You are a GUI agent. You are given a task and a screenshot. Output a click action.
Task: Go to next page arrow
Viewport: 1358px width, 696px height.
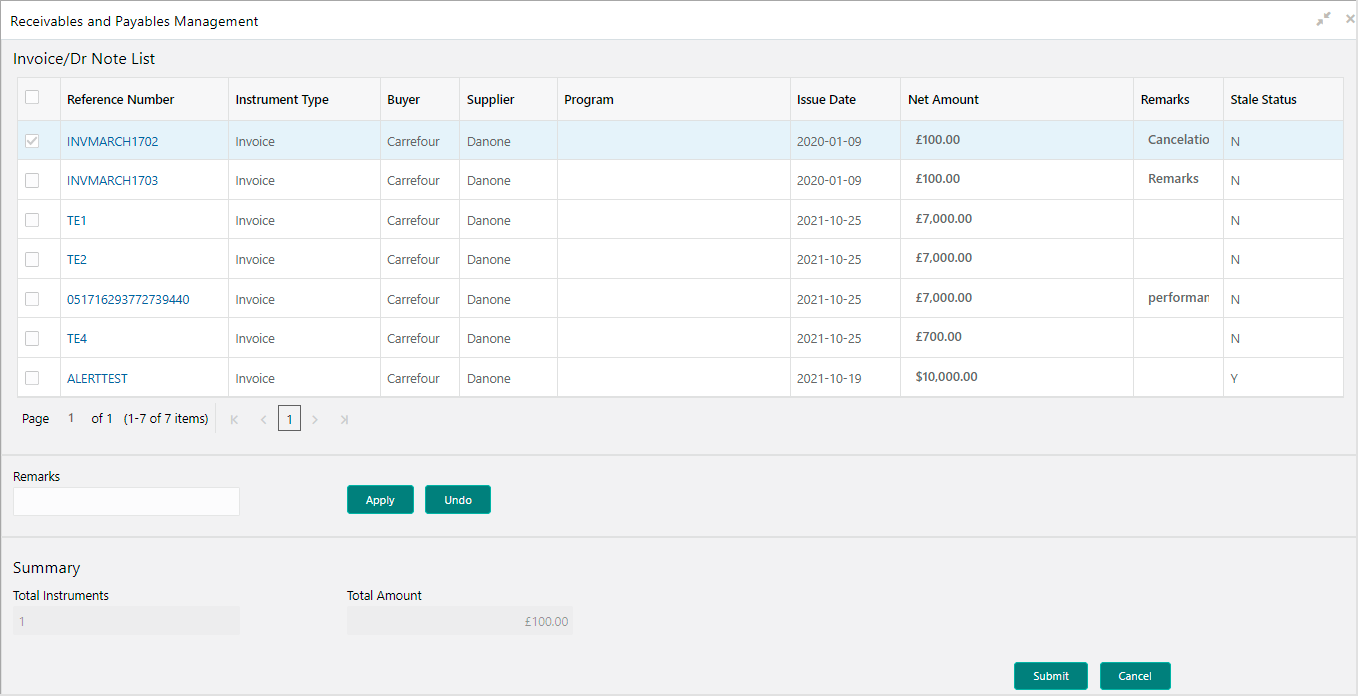coord(315,420)
